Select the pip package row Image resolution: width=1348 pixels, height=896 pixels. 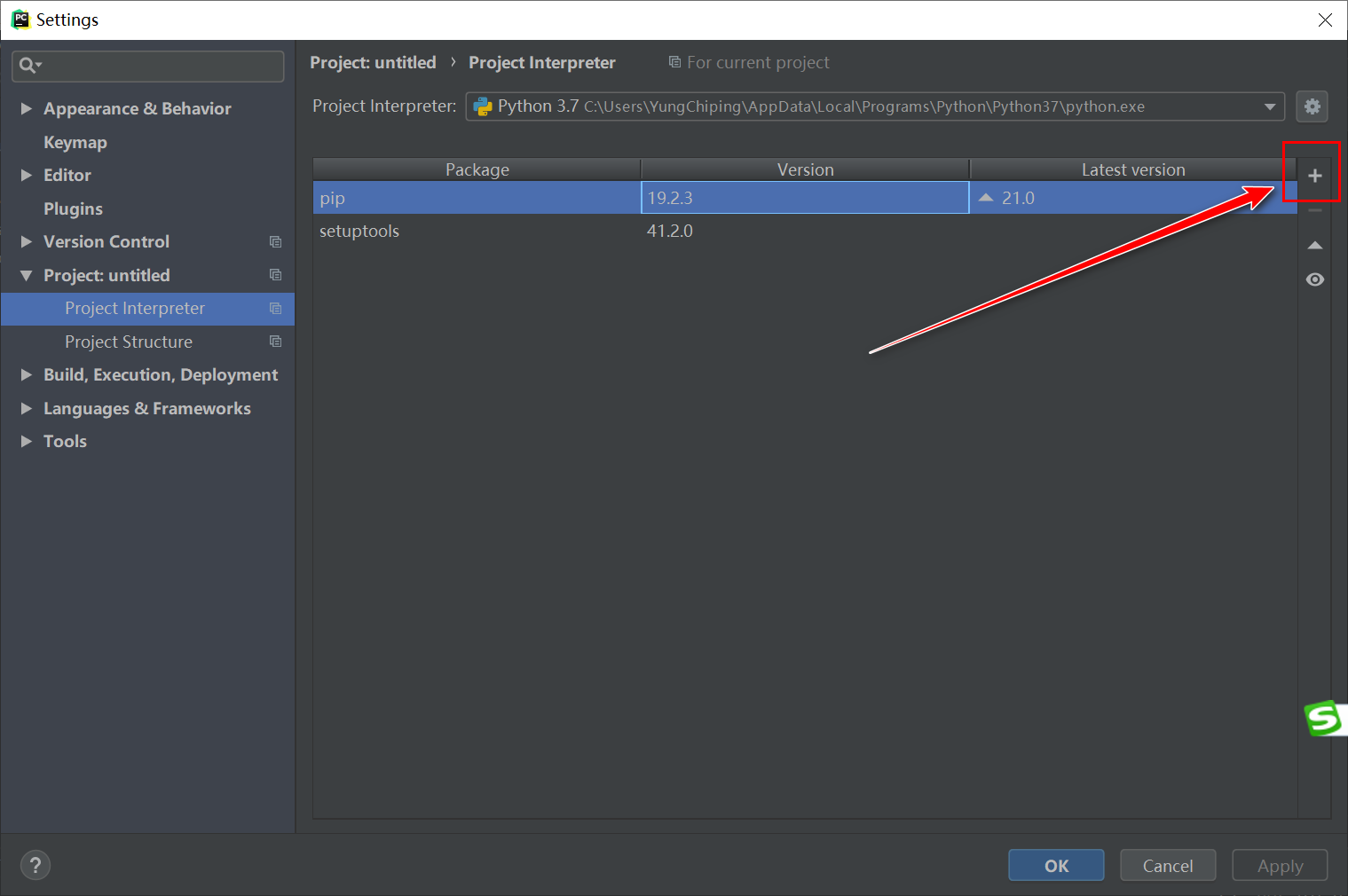coord(805,198)
